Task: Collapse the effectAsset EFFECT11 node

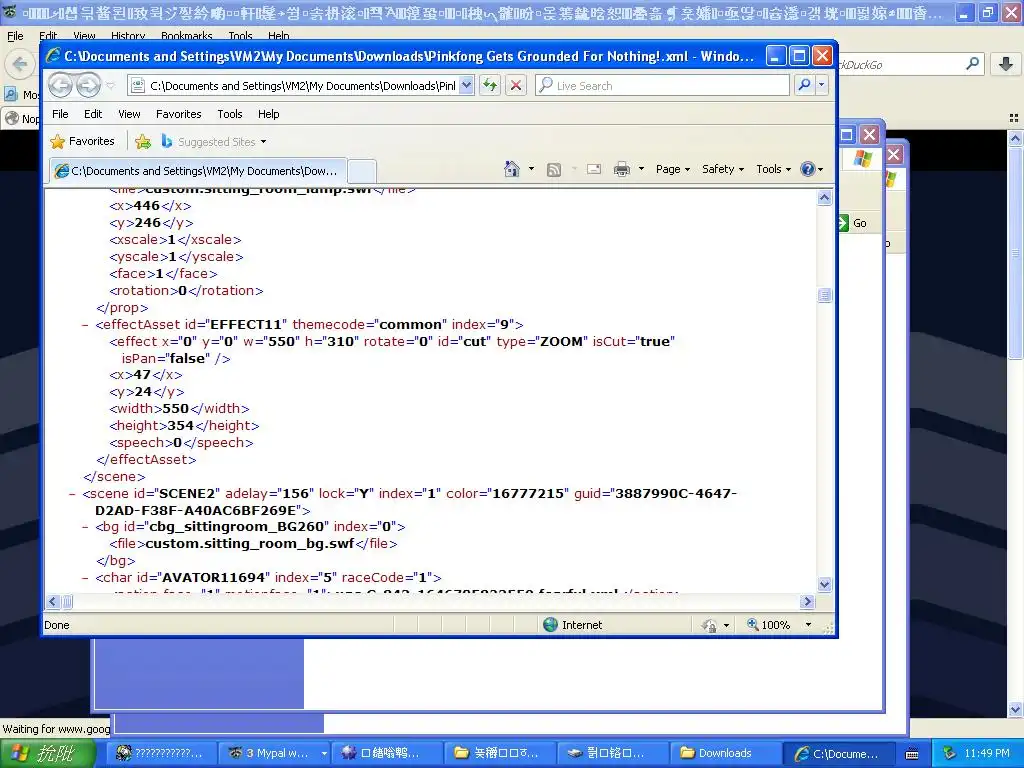Action: pos(85,325)
